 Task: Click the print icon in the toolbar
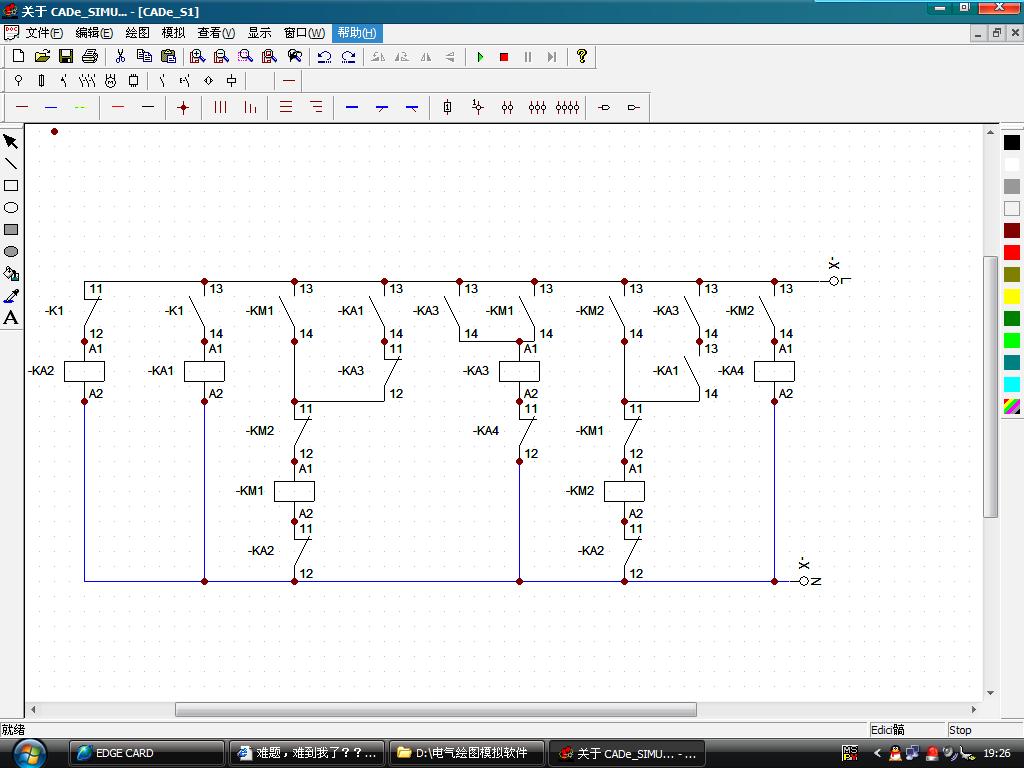[90, 57]
